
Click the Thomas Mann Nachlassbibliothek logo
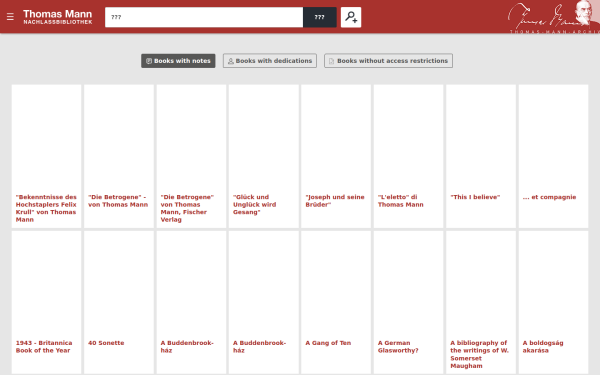click(x=57, y=17)
